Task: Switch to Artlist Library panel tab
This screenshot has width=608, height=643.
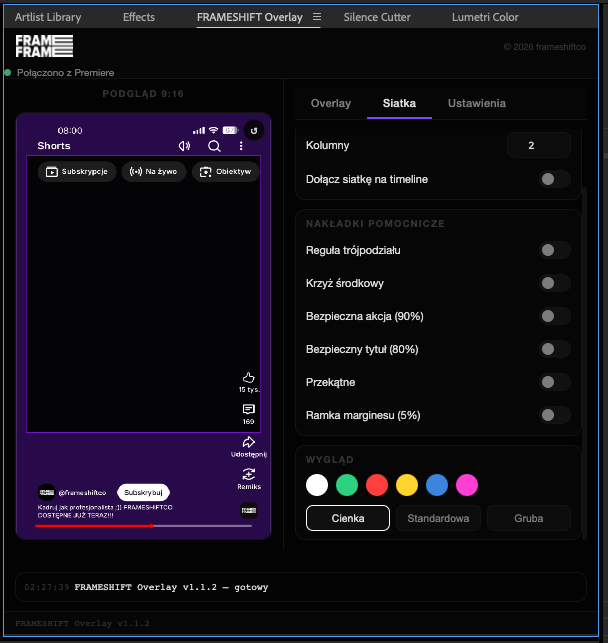Action: (x=48, y=17)
